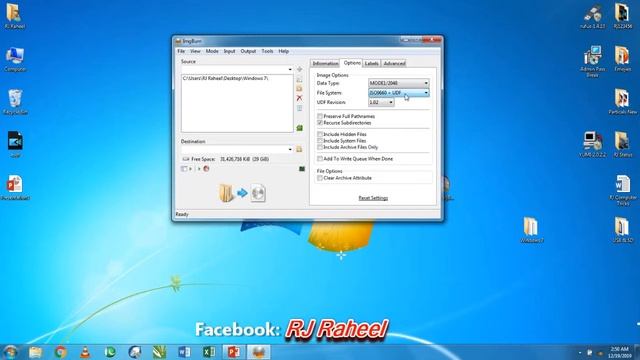Open the Tools menu
The image size is (640, 360).
[x=267, y=51]
